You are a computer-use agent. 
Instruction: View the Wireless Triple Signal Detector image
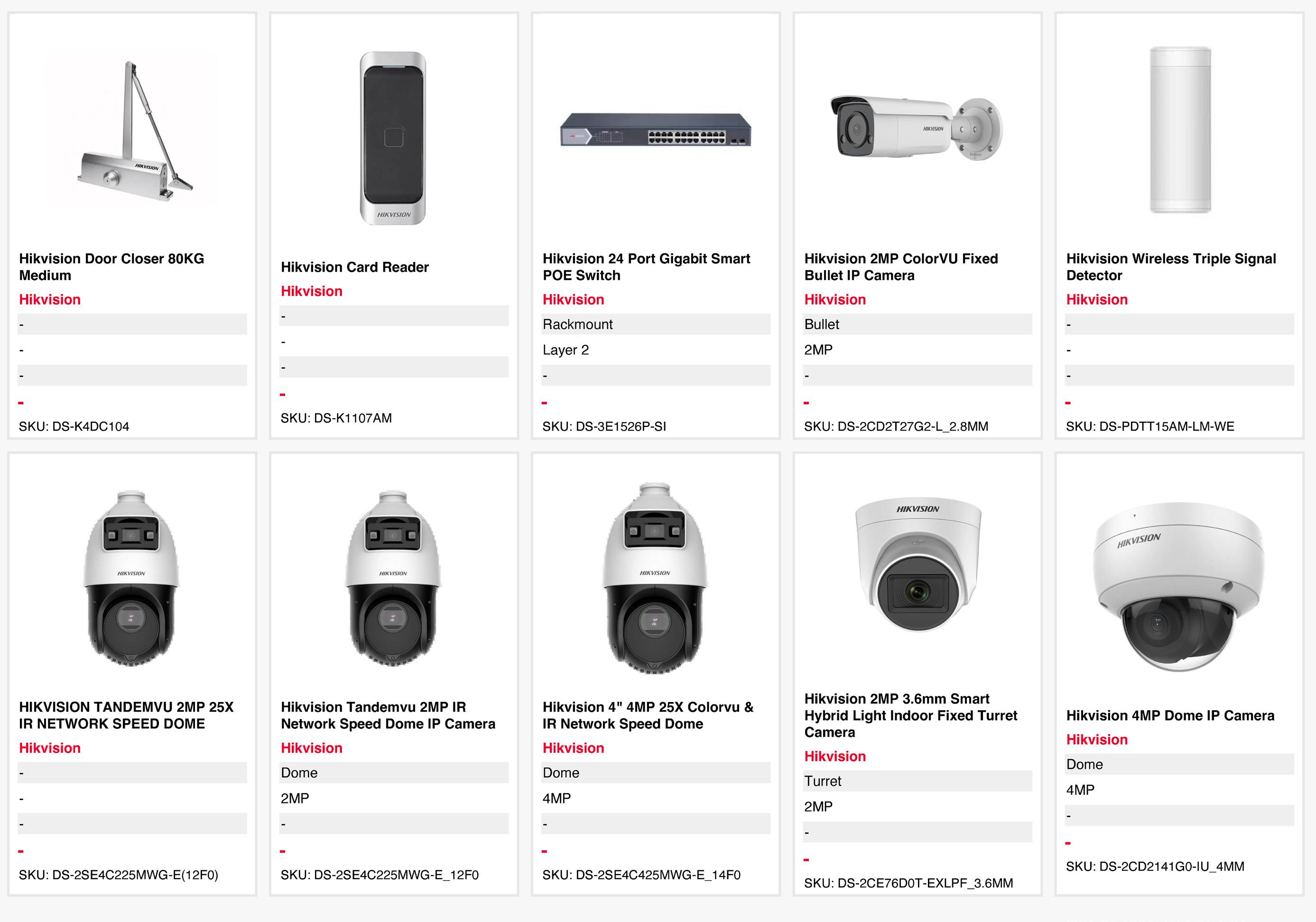click(x=1180, y=129)
